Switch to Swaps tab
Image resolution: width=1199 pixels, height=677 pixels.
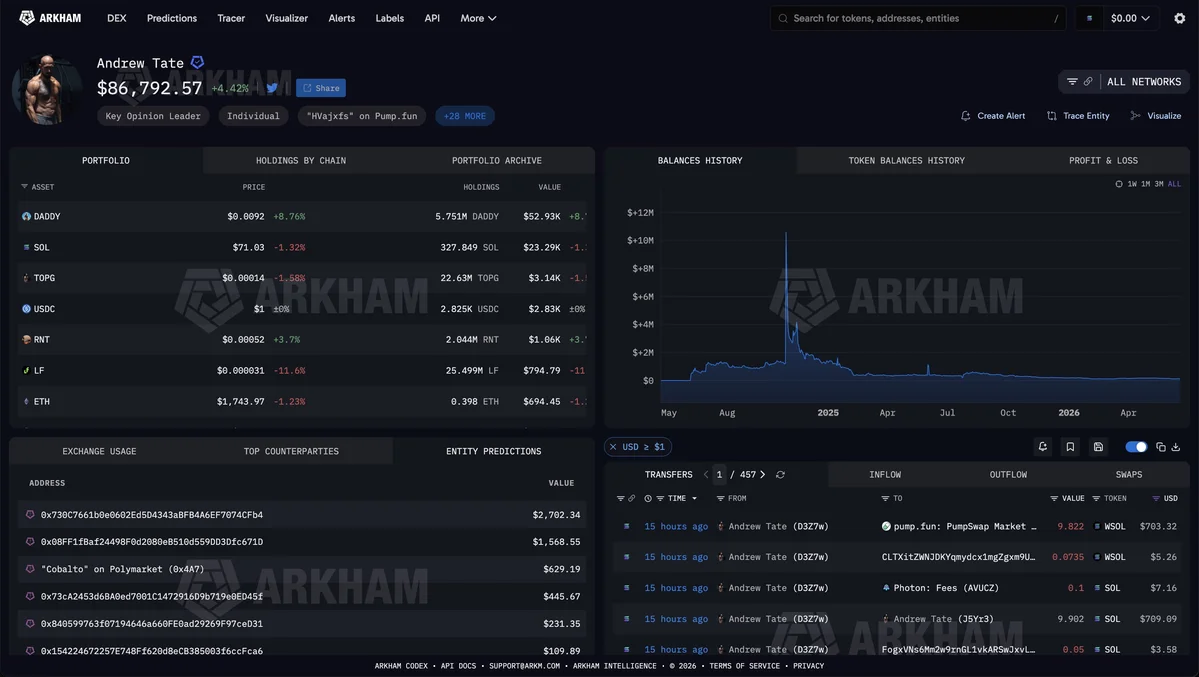pyautogui.click(x=1129, y=474)
